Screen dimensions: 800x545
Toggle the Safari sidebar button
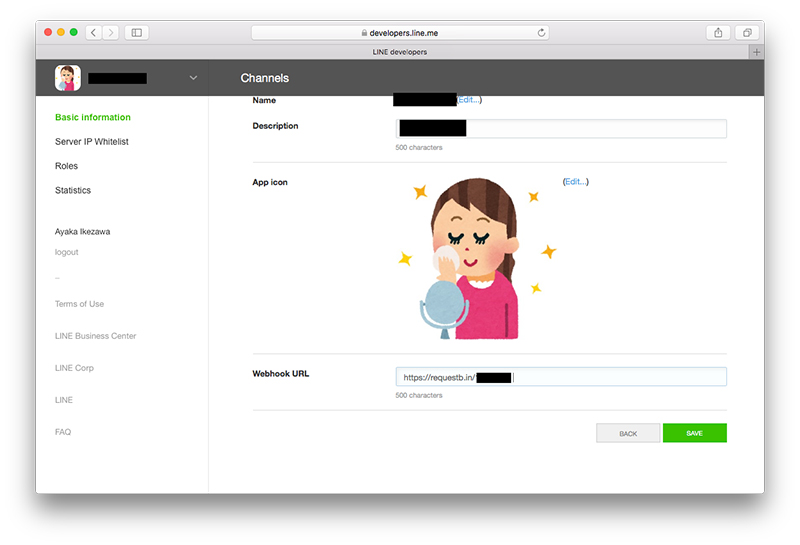click(137, 33)
